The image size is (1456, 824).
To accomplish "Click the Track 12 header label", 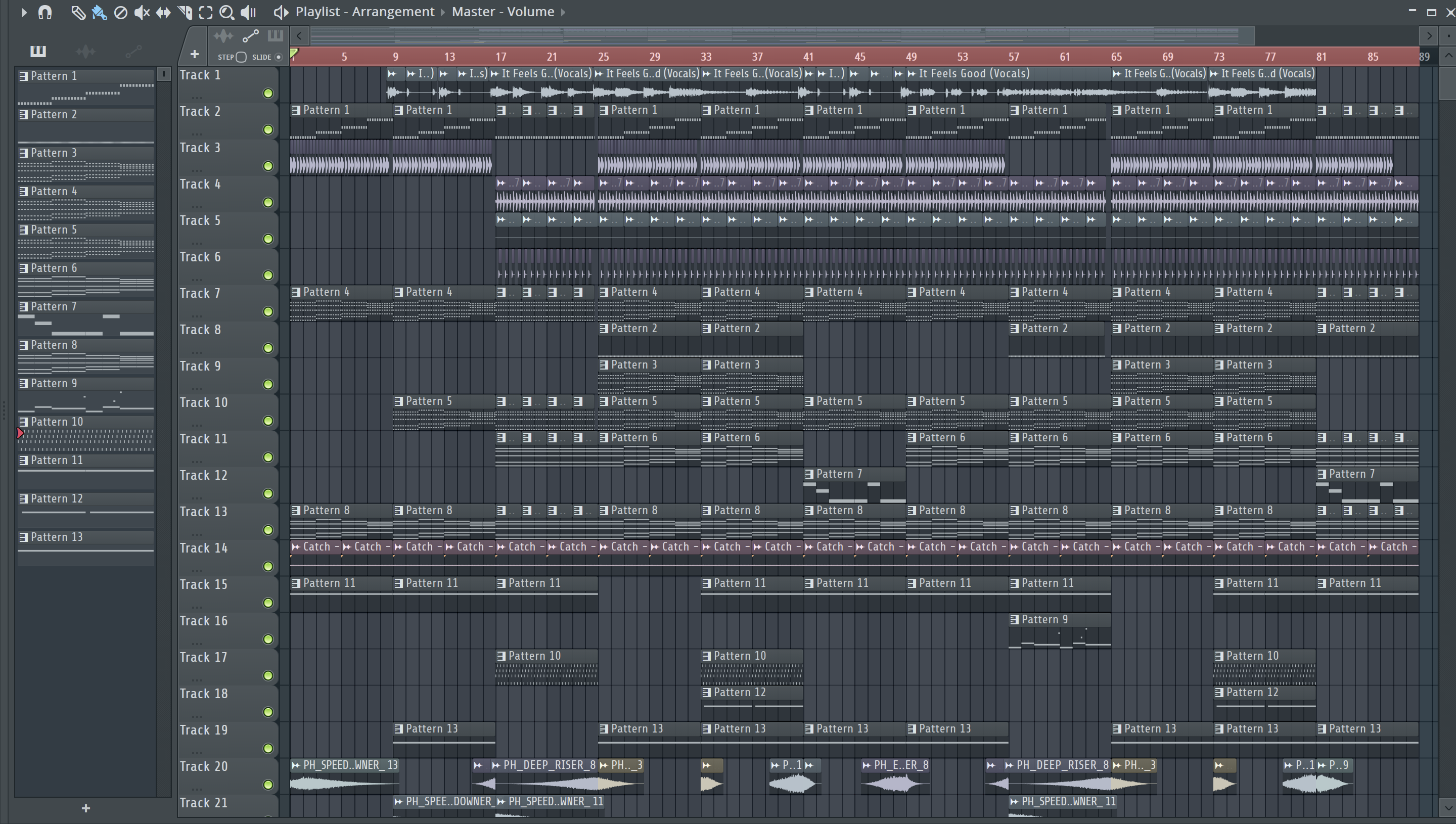I will coord(203,475).
